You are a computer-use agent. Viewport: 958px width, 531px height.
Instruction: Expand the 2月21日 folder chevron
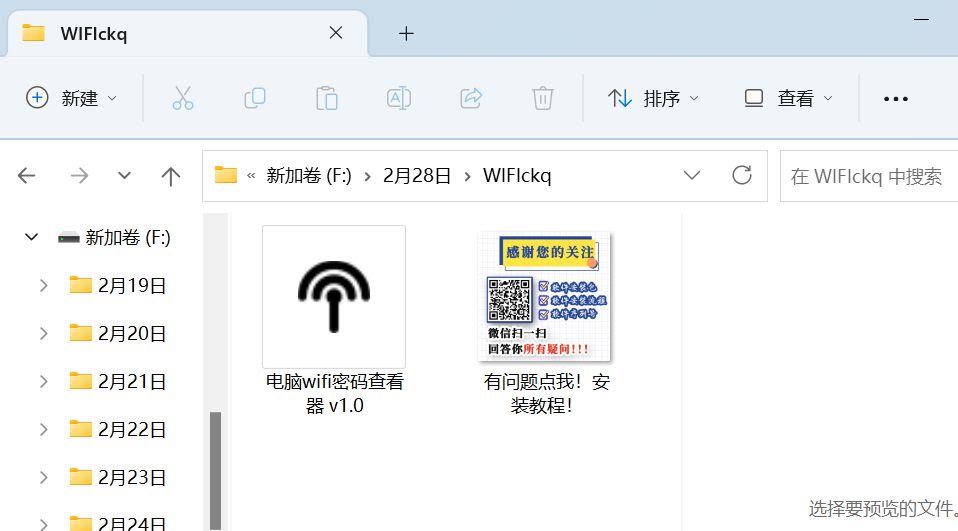pyautogui.click(x=43, y=381)
